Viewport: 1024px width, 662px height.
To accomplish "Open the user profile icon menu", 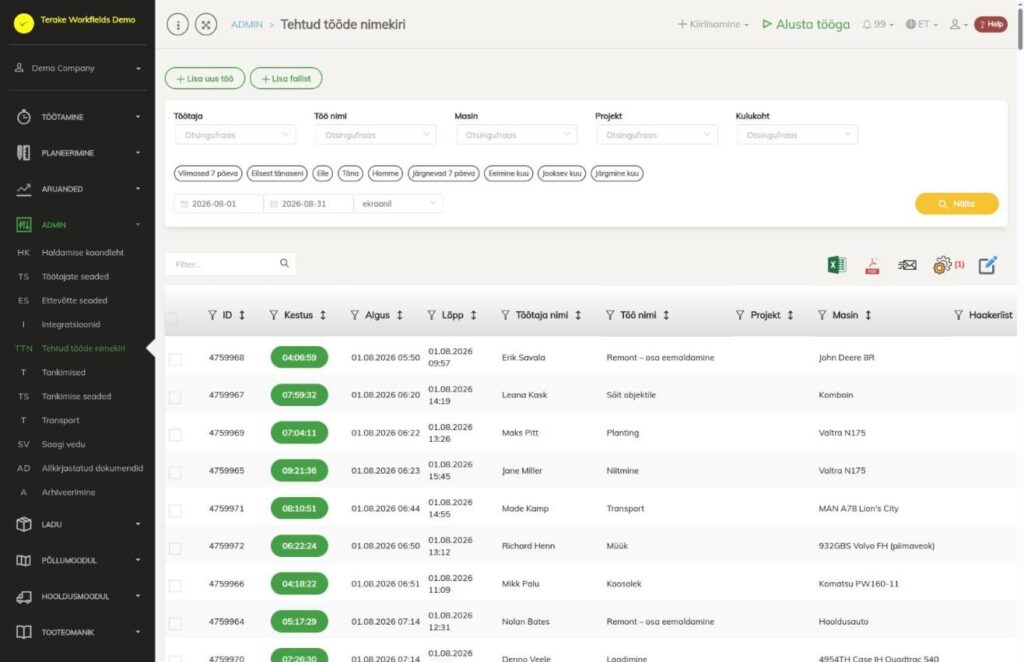I will [x=958, y=24].
